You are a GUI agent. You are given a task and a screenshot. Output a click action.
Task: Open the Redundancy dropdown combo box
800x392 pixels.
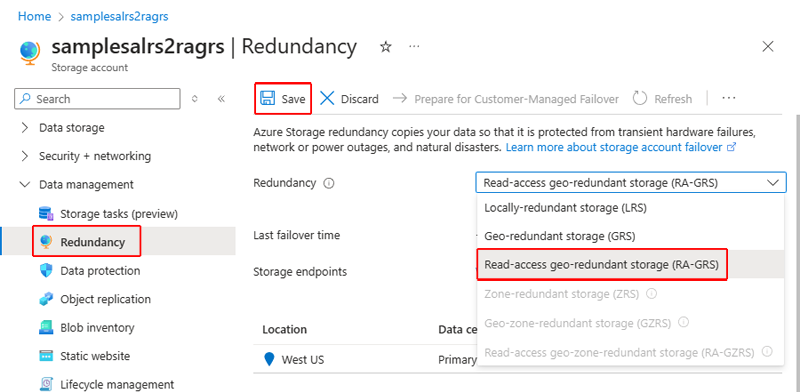pyautogui.click(x=631, y=183)
